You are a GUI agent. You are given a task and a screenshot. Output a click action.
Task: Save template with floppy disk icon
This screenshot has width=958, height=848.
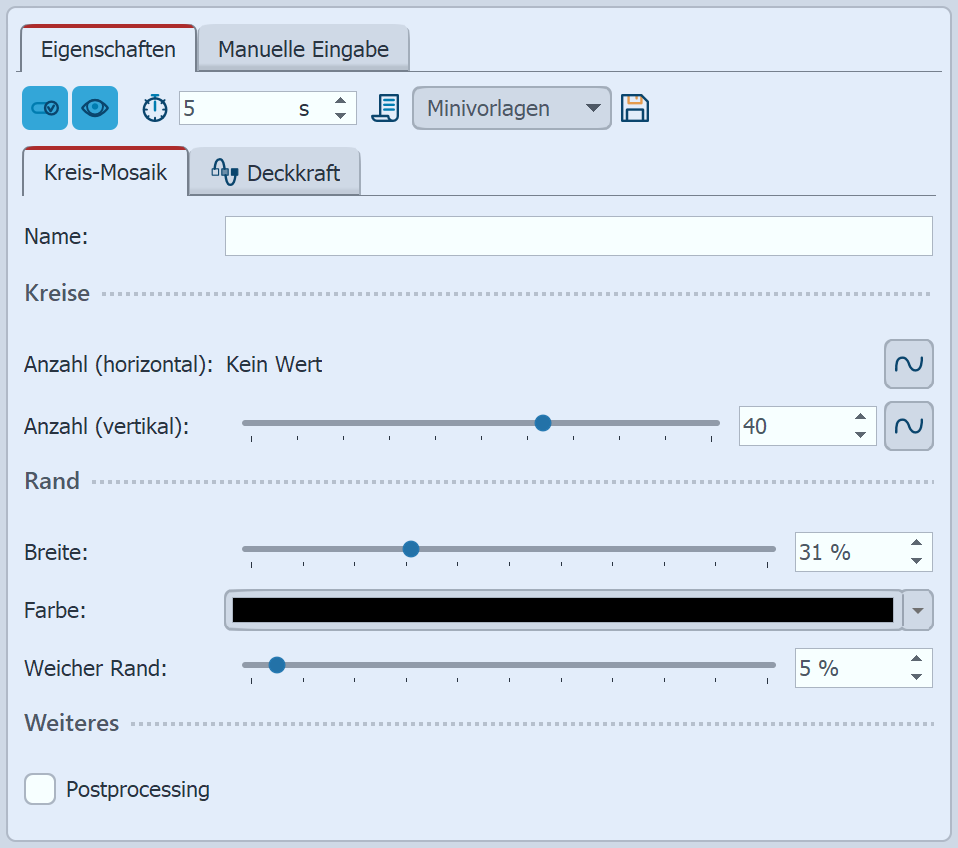(x=635, y=108)
